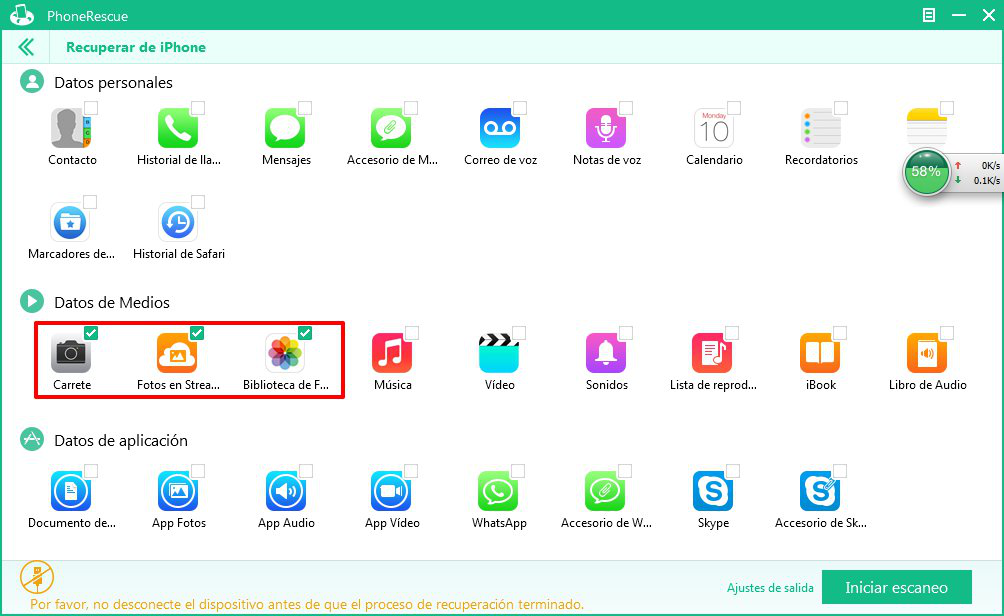Select the Skype icon
Viewport: 1004px width, 616px height.
713,491
